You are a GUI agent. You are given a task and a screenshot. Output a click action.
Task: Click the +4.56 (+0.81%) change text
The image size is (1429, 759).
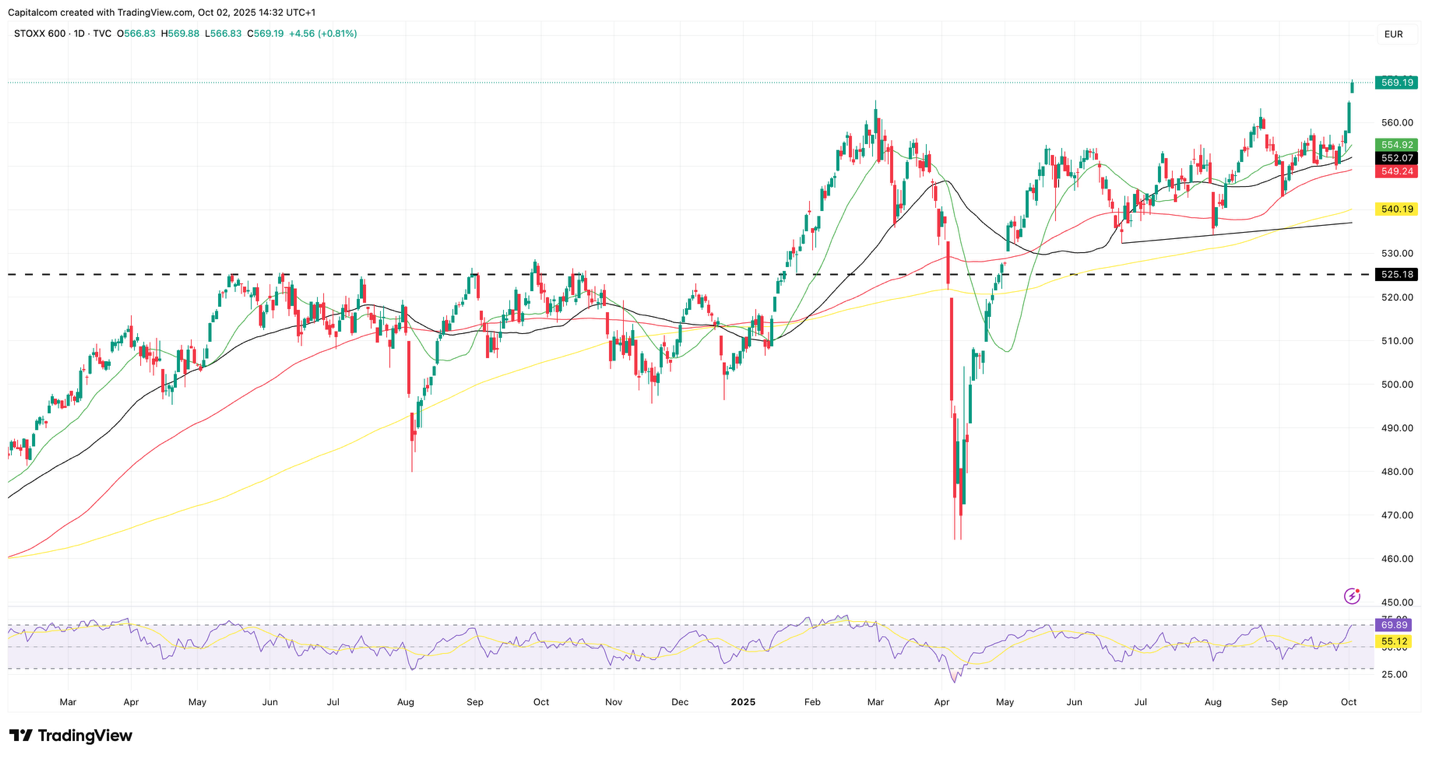(x=323, y=34)
